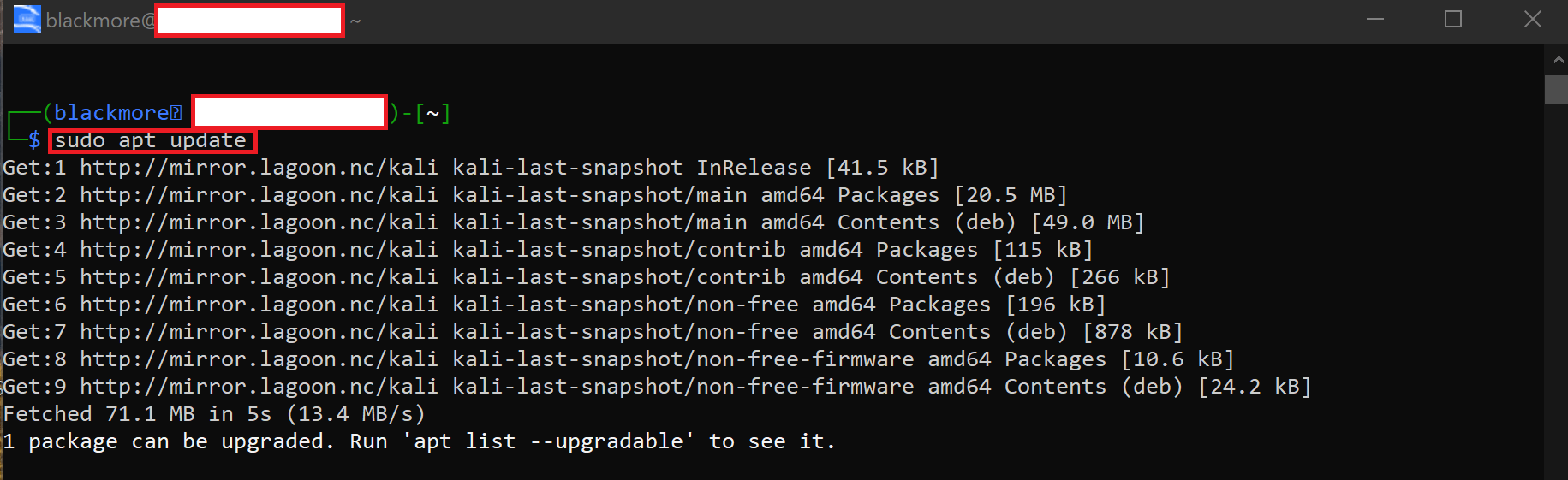Click the Get:7 non-free Contents line
Image resolution: width=1568 pixels, height=480 pixels.
click(593, 332)
